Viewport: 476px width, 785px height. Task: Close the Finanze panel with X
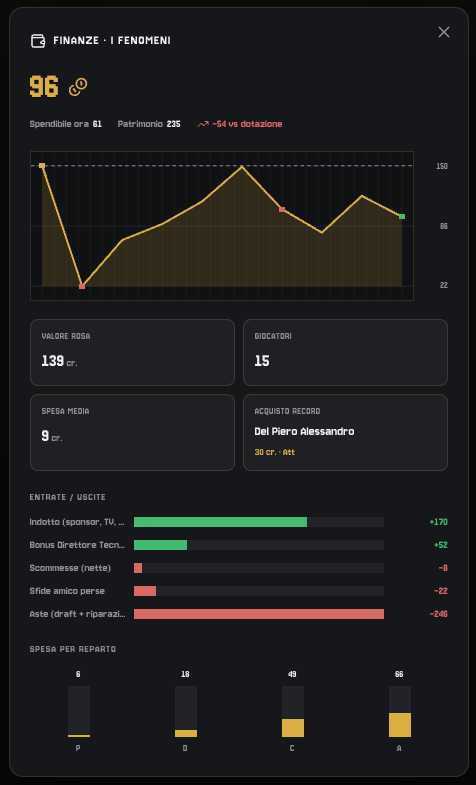443,33
